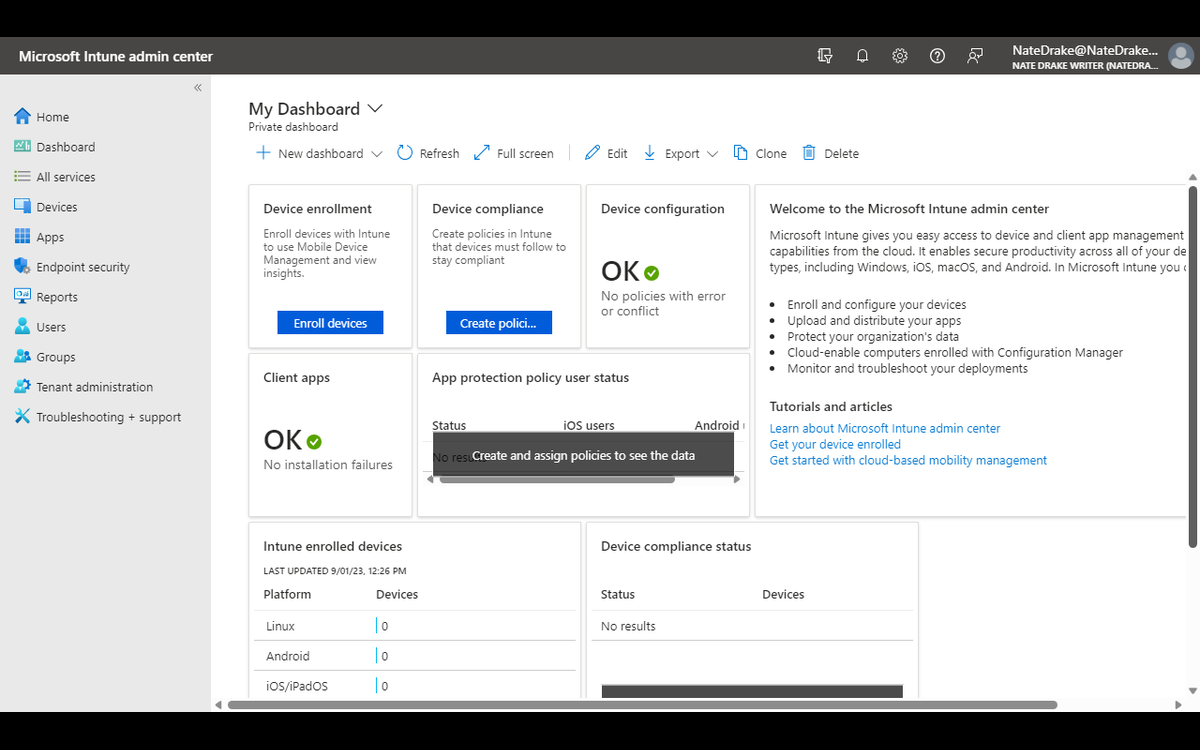The width and height of the screenshot is (1200, 750).
Task: Open the portal directory icon in header
Action: coord(825,56)
